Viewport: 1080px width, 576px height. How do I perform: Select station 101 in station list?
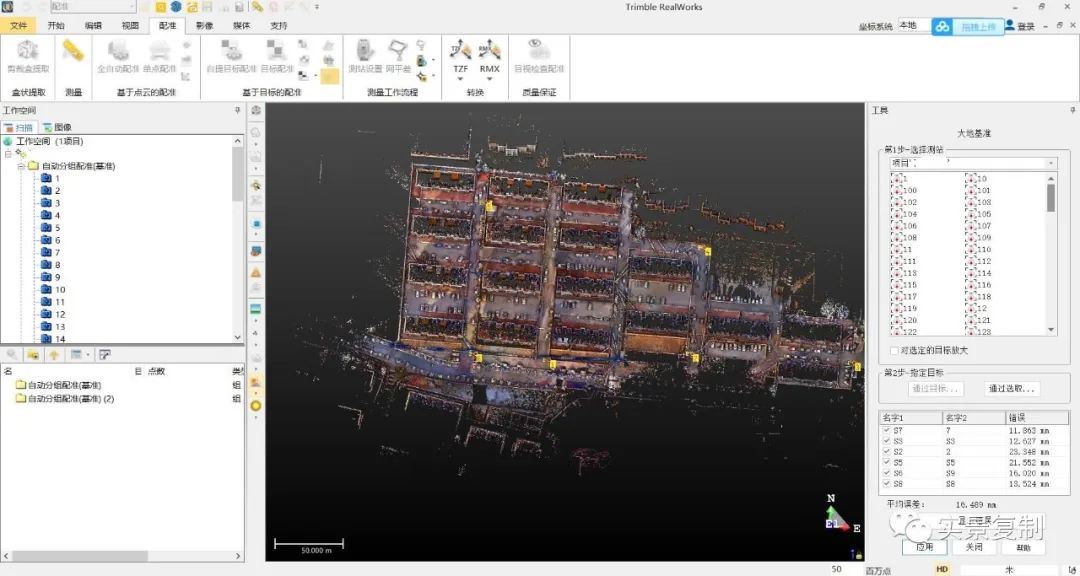point(978,190)
